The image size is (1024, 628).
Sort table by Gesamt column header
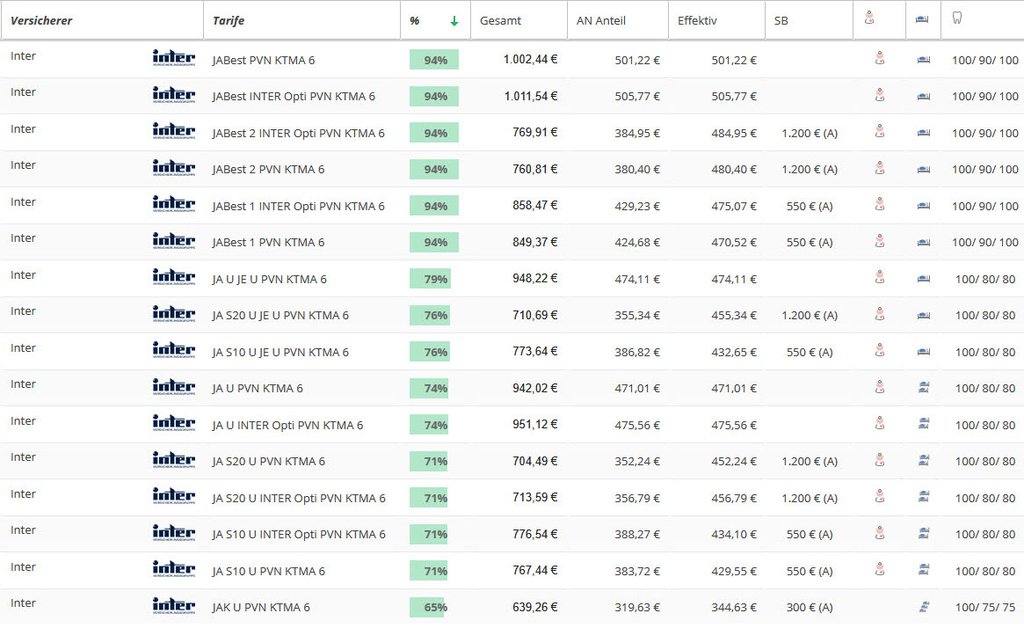pyautogui.click(x=500, y=20)
